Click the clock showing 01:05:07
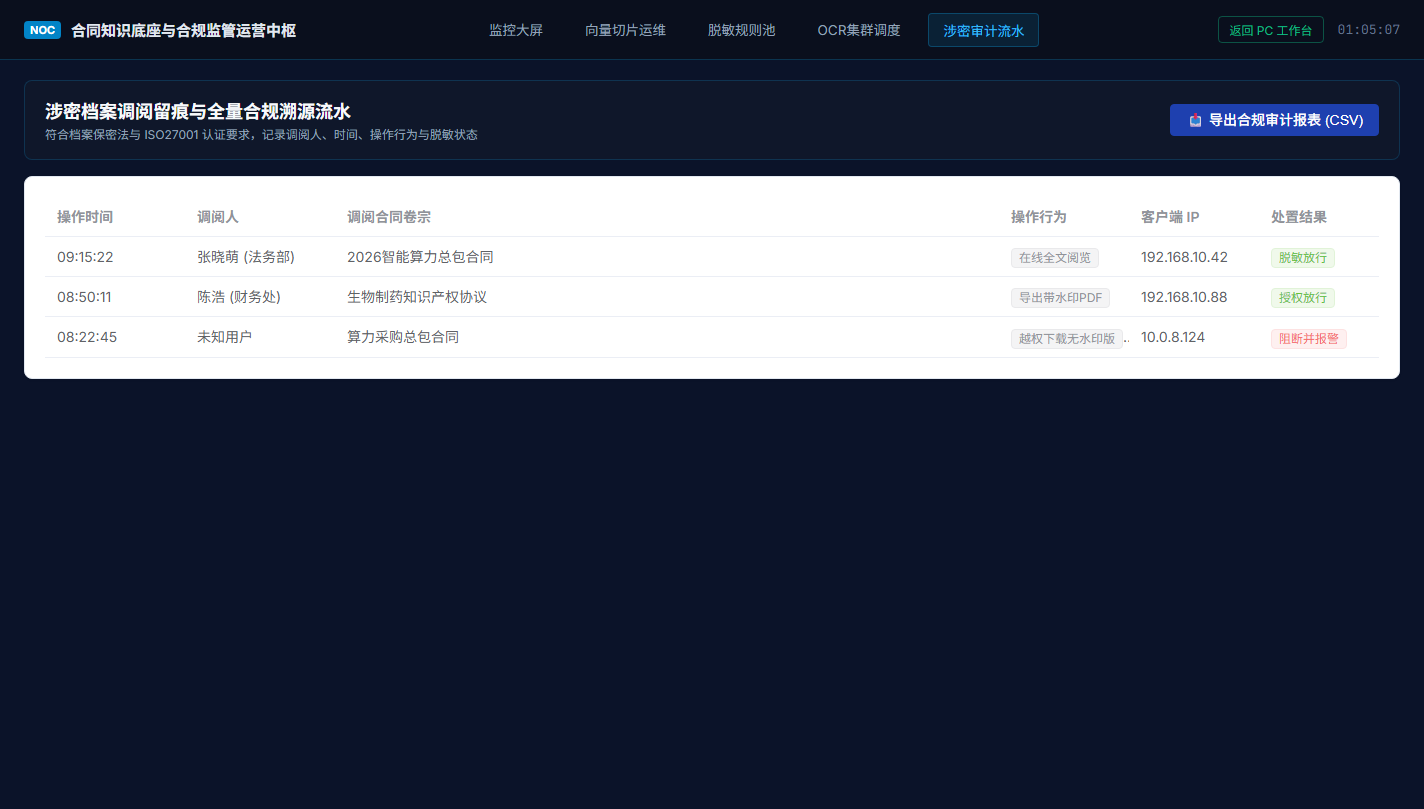Image resolution: width=1424 pixels, height=809 pixels. (x=1368, y=30)
